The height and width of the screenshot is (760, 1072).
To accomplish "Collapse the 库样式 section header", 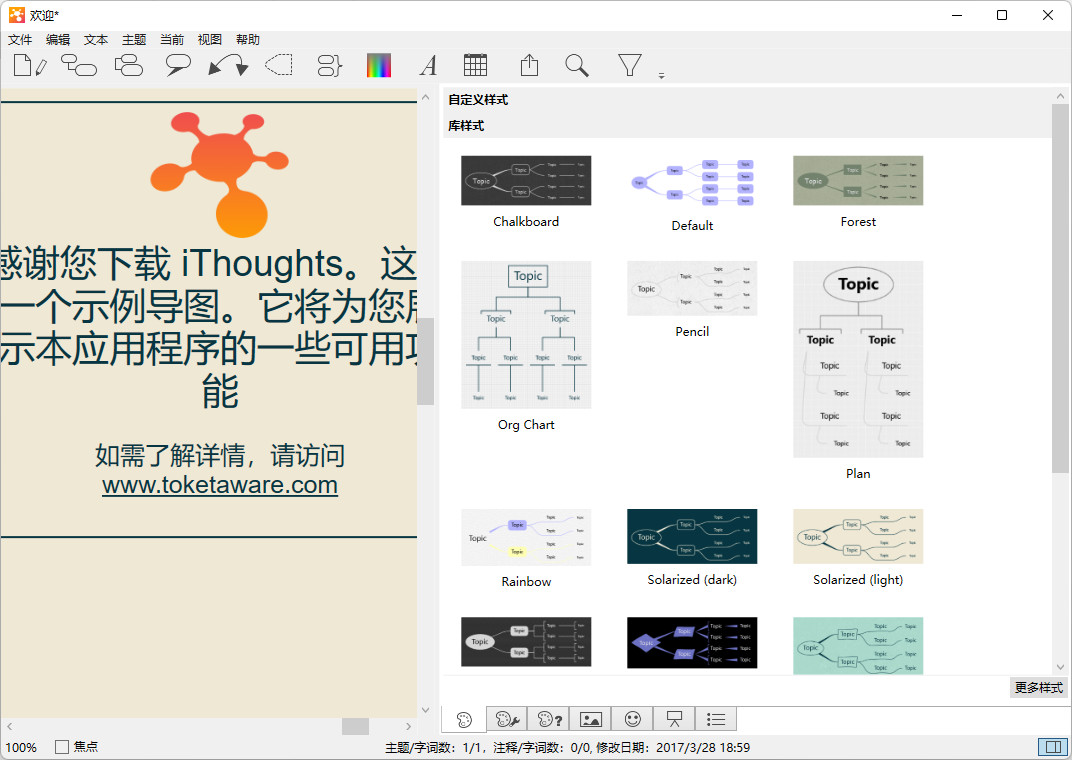I will click(x=747, y=126).
